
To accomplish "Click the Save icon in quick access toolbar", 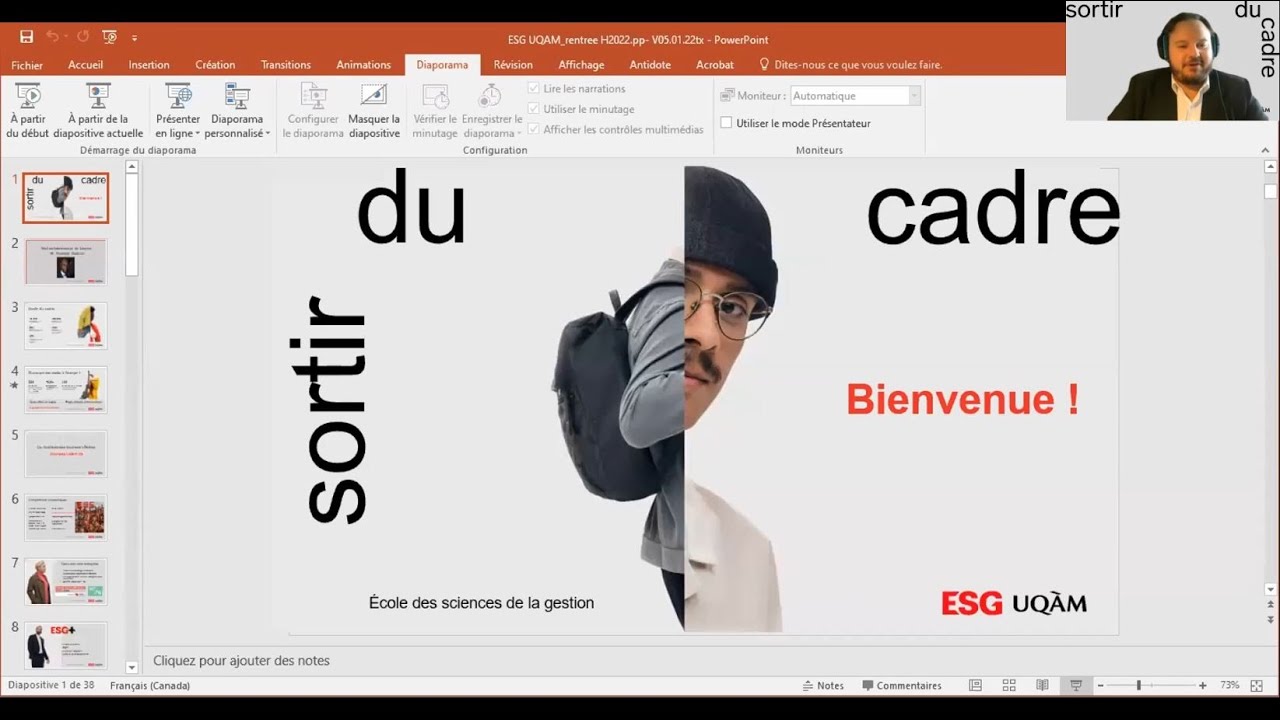I will tap(26, 37).
